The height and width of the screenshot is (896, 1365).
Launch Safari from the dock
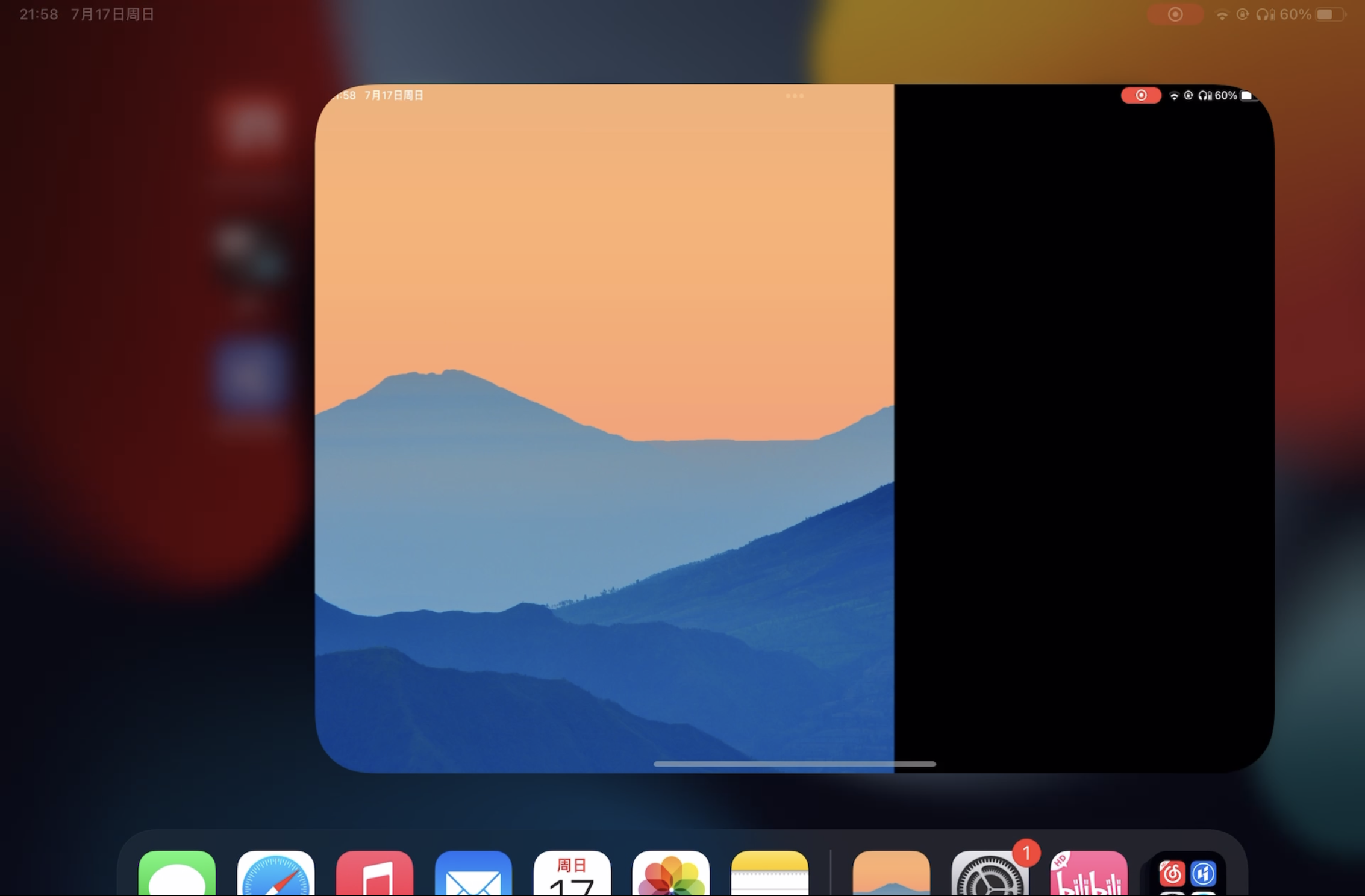coord(276,874)
